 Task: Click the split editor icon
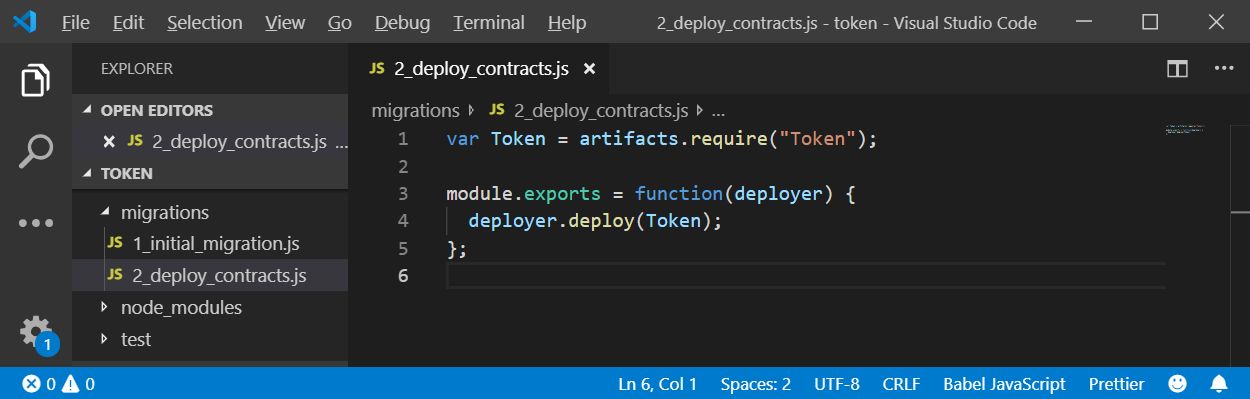click(x=1177, y=69)
